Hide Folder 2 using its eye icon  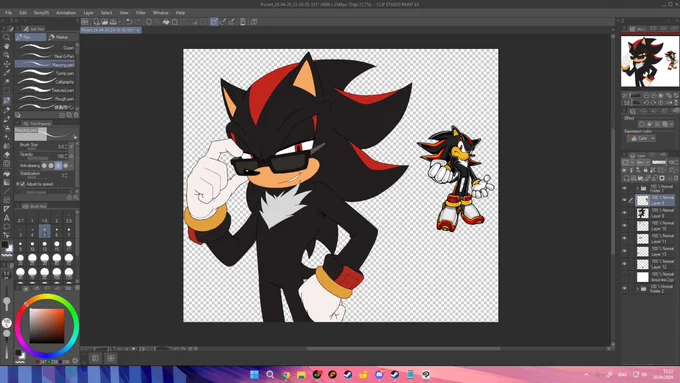624,288
